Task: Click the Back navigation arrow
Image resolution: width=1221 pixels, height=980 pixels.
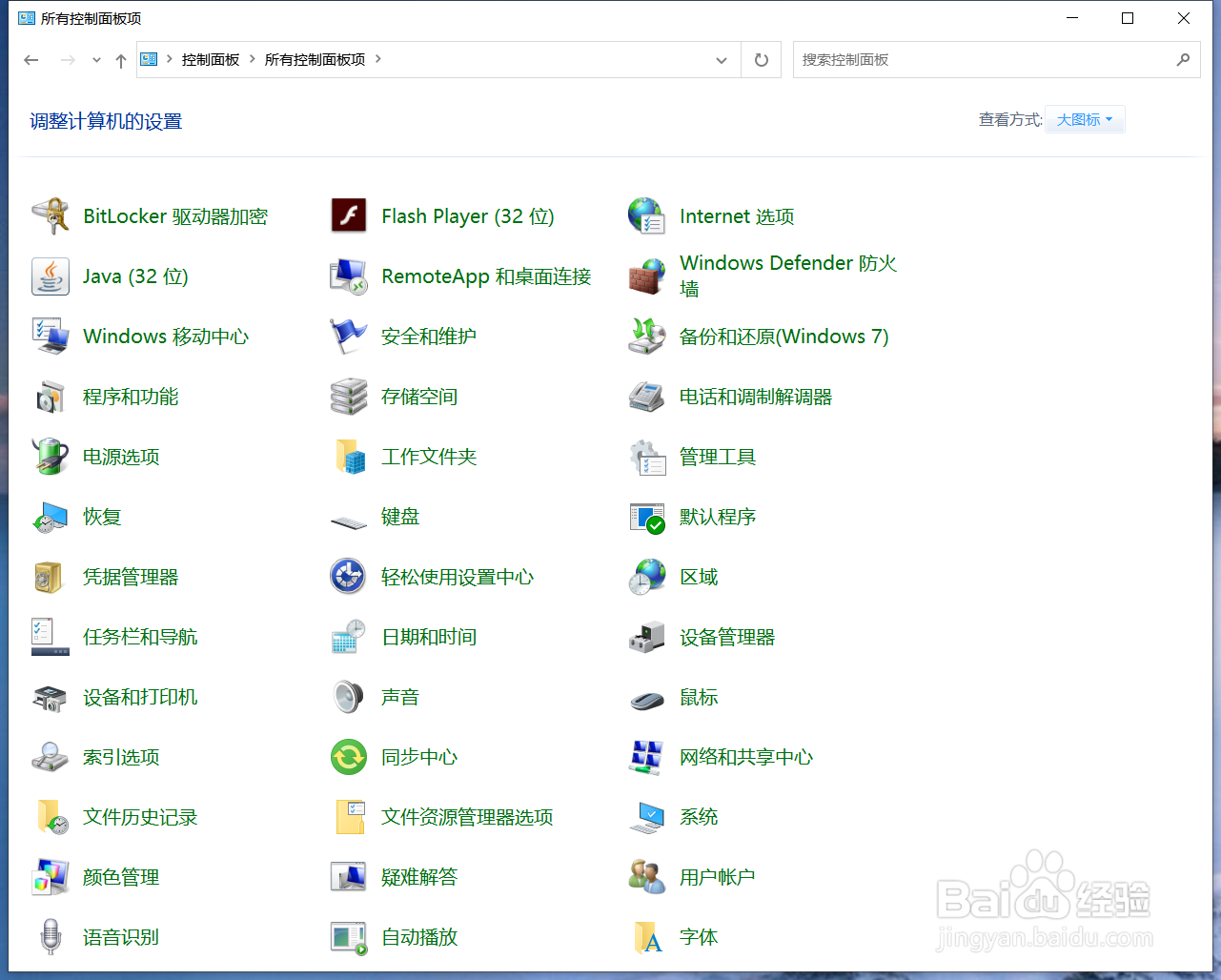Action: (31, 60)
